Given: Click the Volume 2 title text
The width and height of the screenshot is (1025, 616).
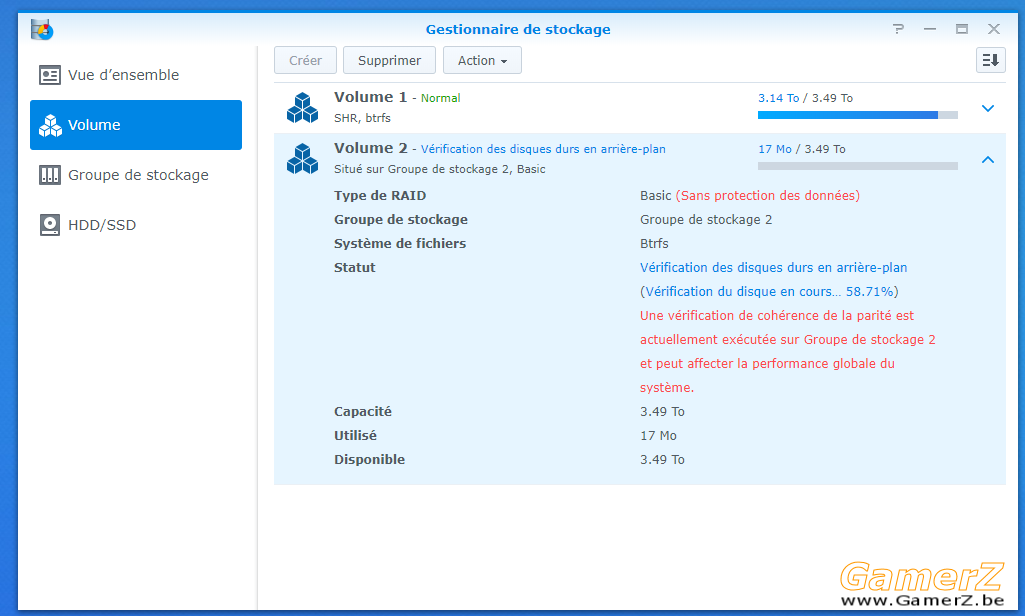Looking at the screenshot, I should [x=371, y=148].
